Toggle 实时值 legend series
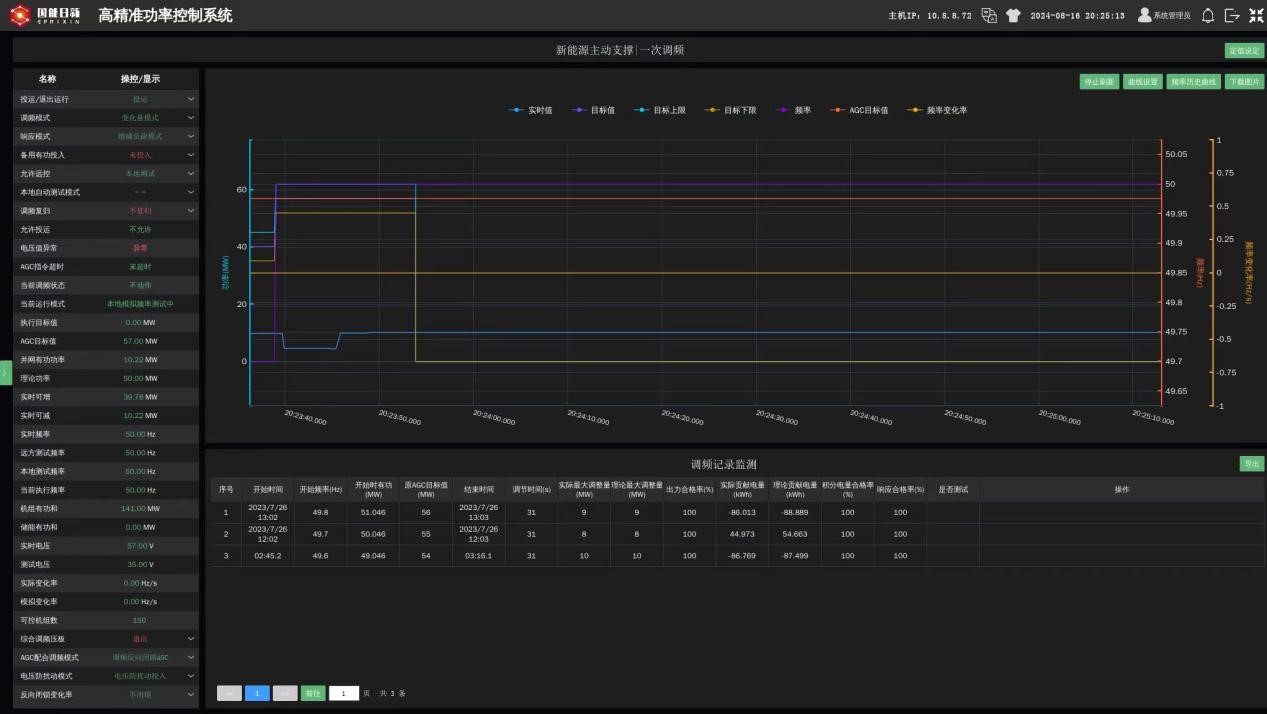 [x=530, y=110]
